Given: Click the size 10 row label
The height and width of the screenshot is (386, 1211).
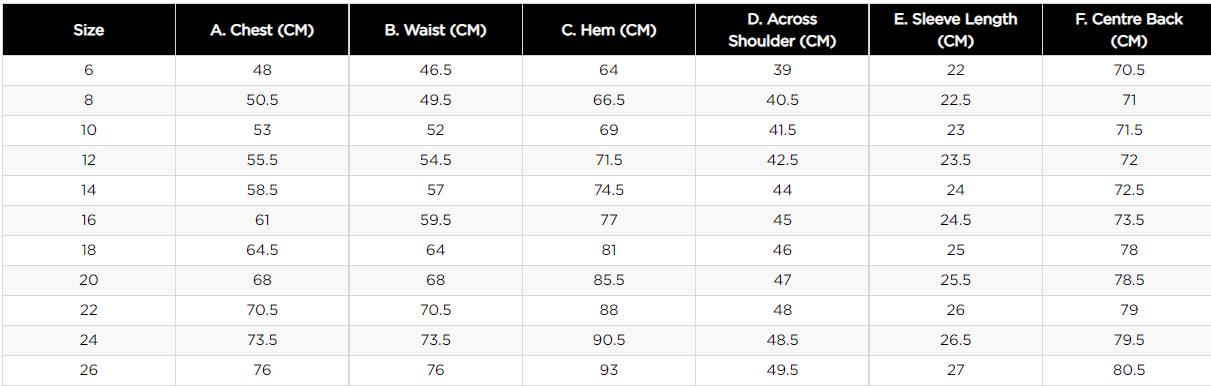Looking at the screenshot, I should pos(89,130).
